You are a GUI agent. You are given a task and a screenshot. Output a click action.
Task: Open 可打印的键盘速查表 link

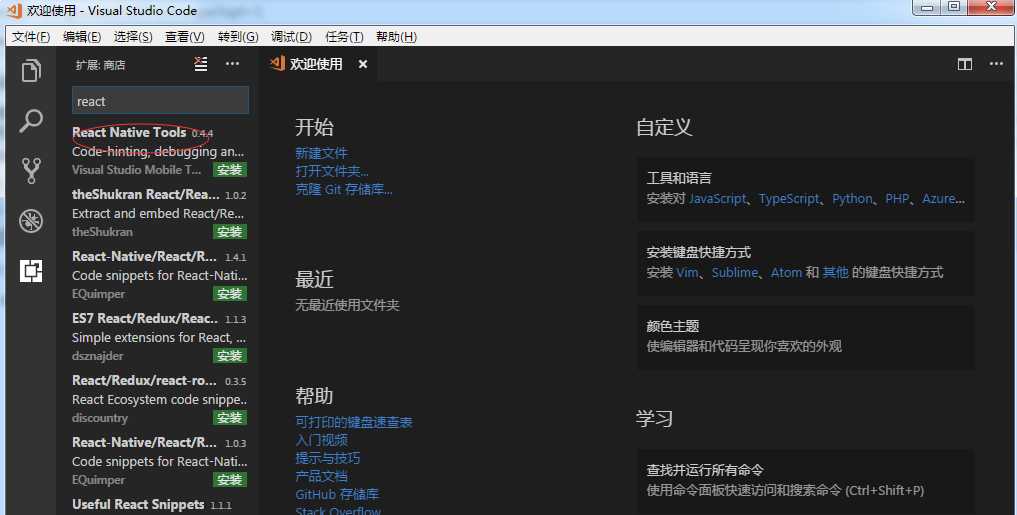pos(353,422)
